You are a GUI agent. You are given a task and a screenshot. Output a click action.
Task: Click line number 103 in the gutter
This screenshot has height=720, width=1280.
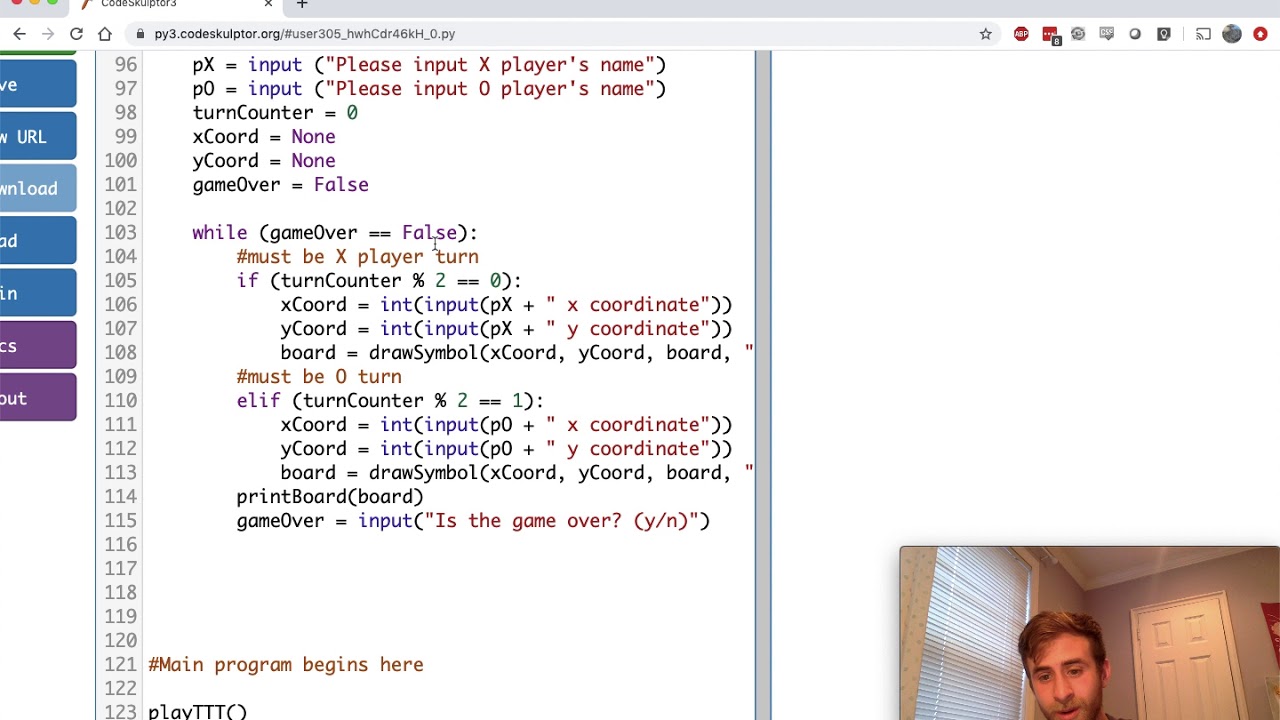pyautogui.click(x=120, y=233)
